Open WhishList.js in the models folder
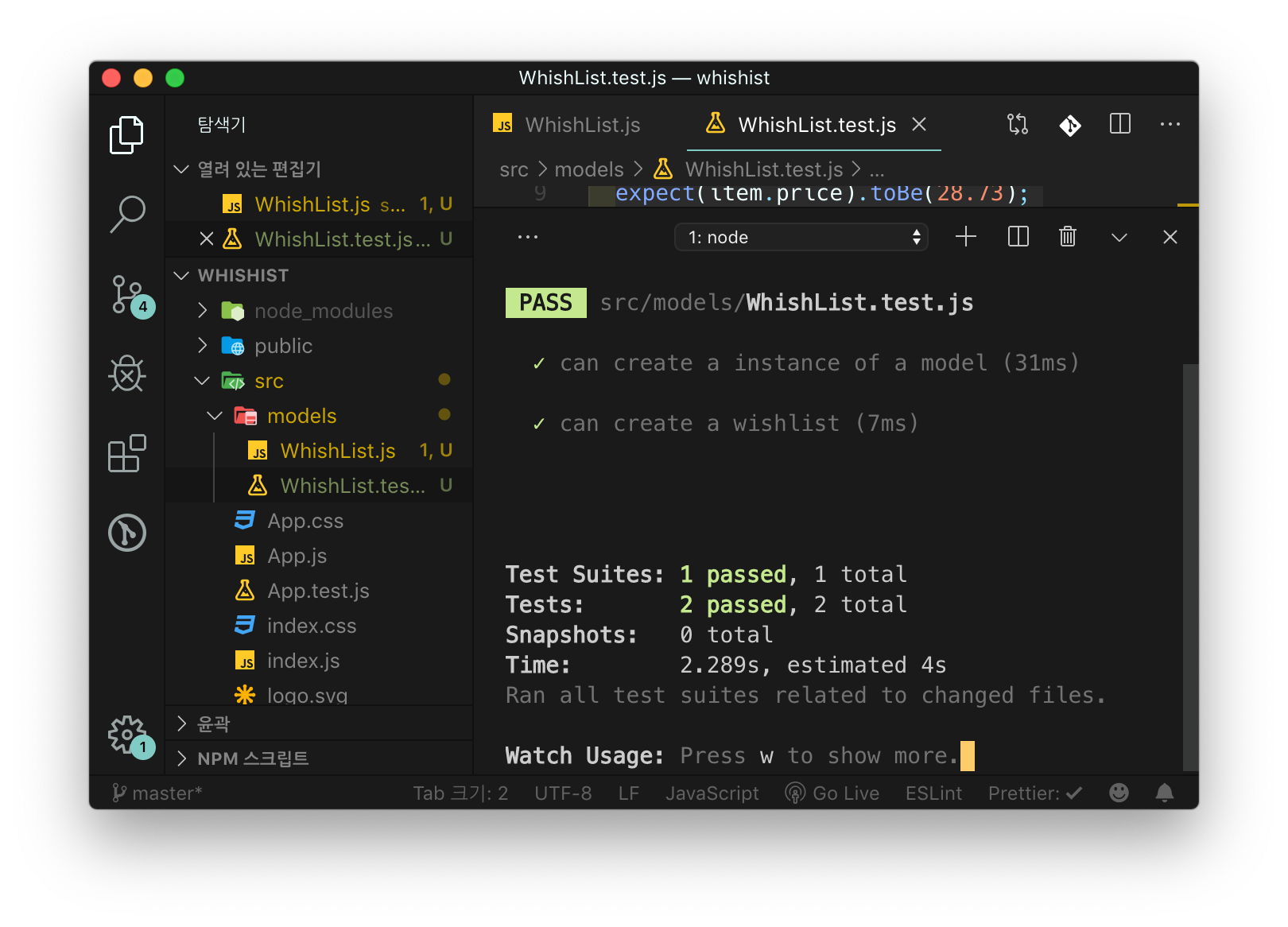The width and height of the screenshot is (1288, 927). tap(318, 451)
